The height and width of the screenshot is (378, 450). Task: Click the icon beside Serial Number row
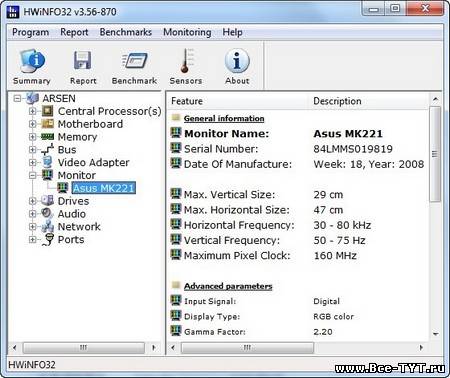(176, 148)
